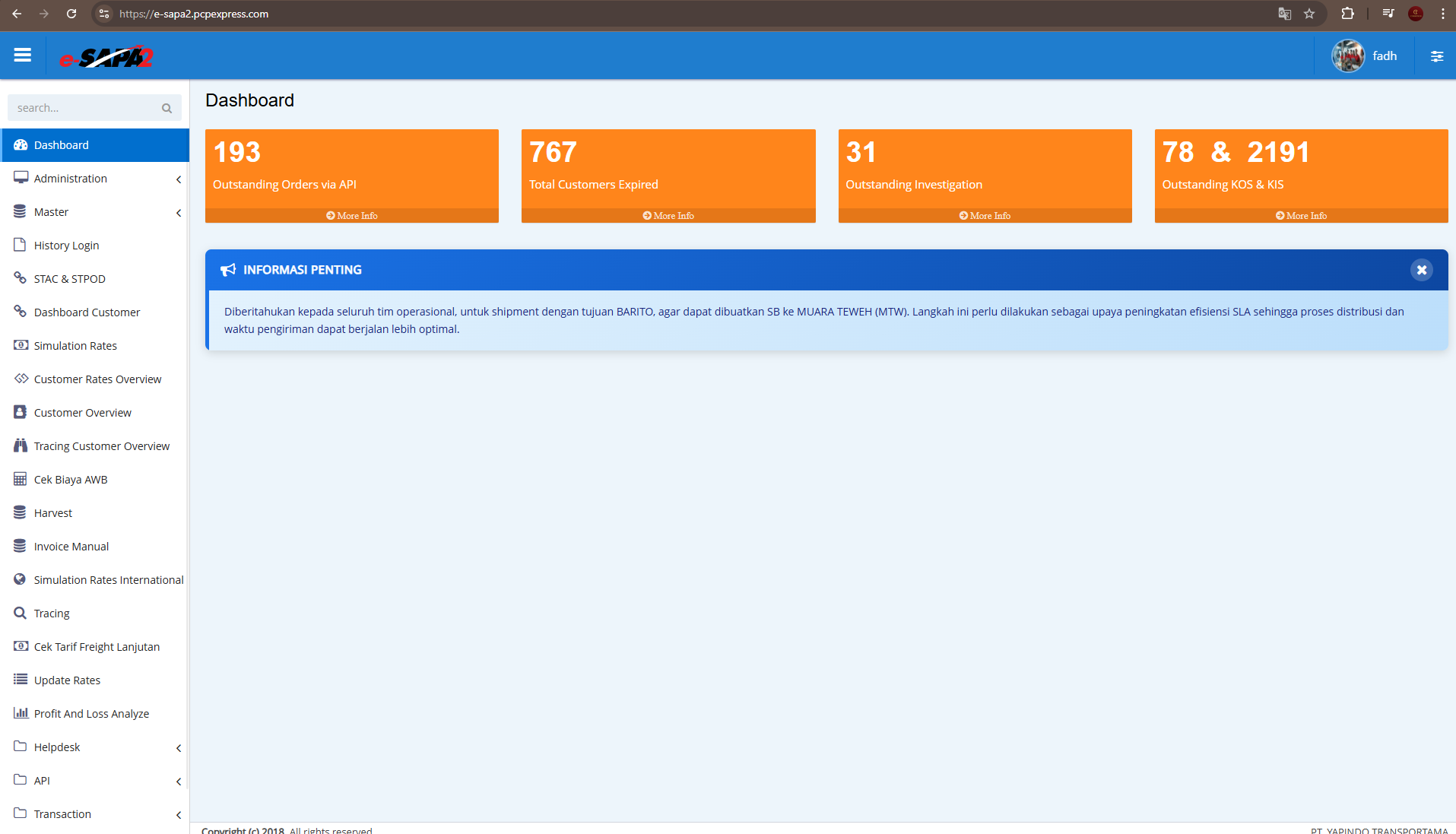Expand the API submenu chevron
Image resolution: width=1456 pixels, height=834 pixels.
[x=178, y=782]
